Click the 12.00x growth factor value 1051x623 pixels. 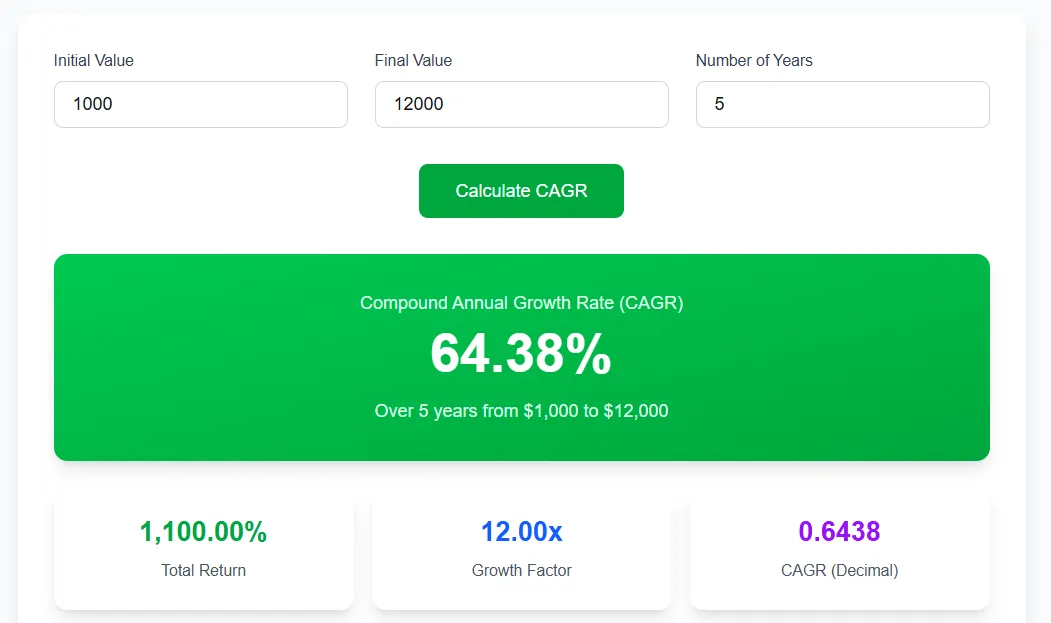[521, 532]
